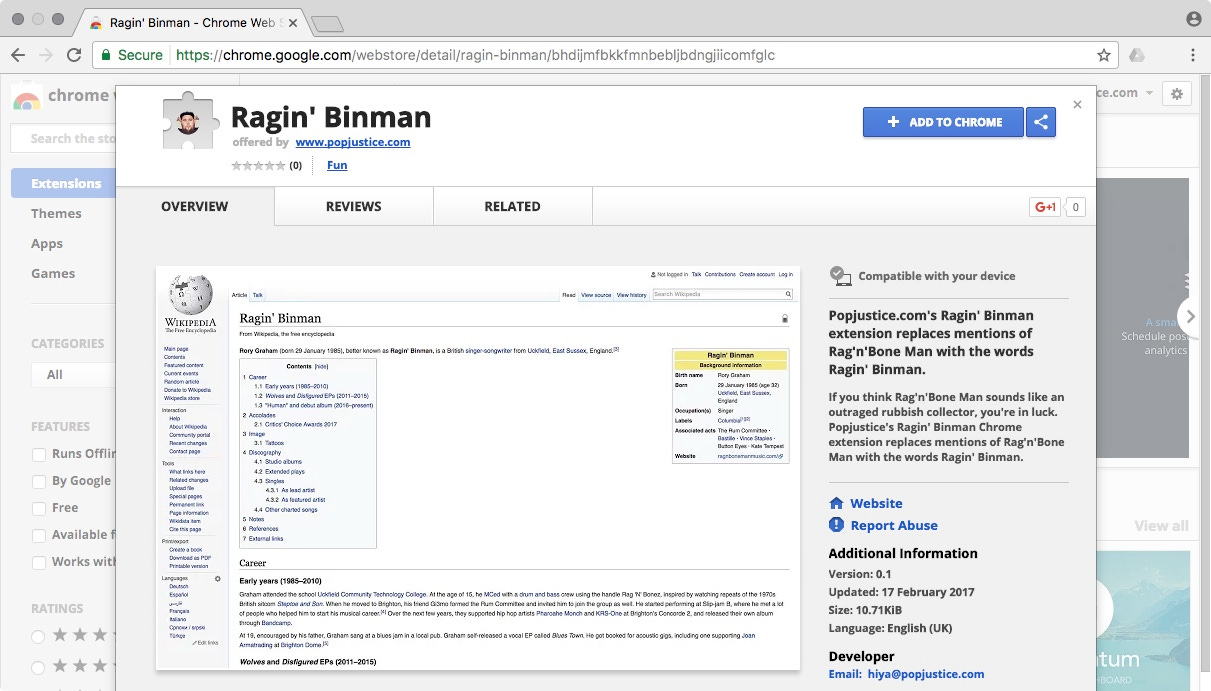Select Games in the sidebar
Viewport: 1211px width, 691px height.
point(53,273)
